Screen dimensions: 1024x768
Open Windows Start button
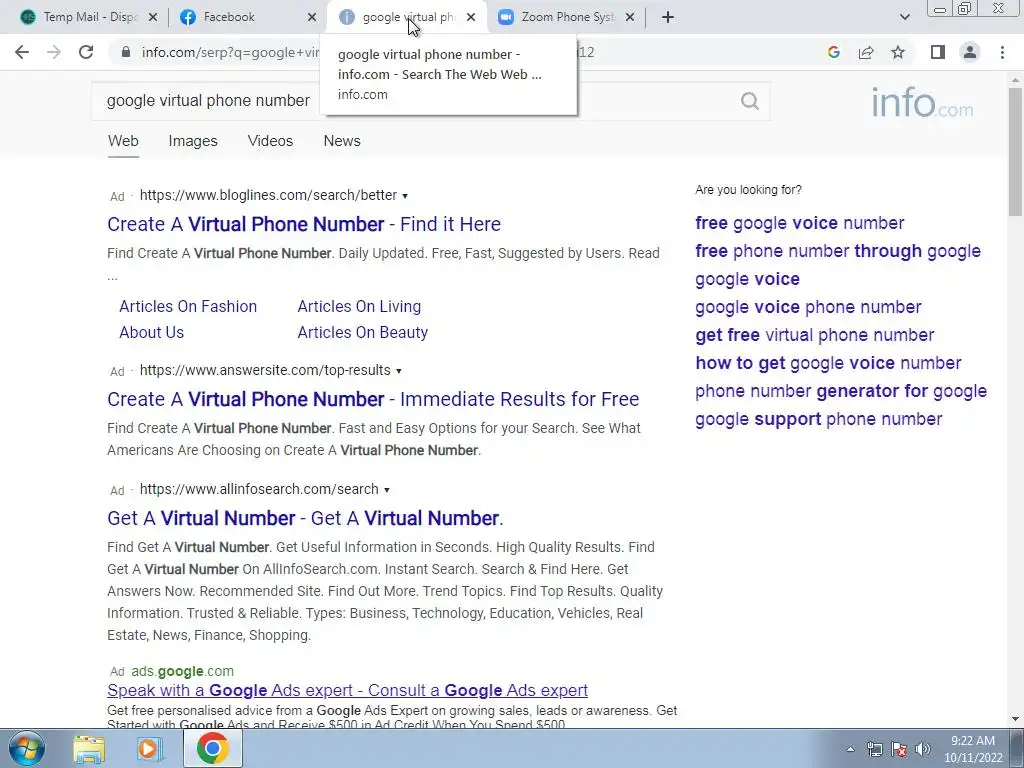26,748
